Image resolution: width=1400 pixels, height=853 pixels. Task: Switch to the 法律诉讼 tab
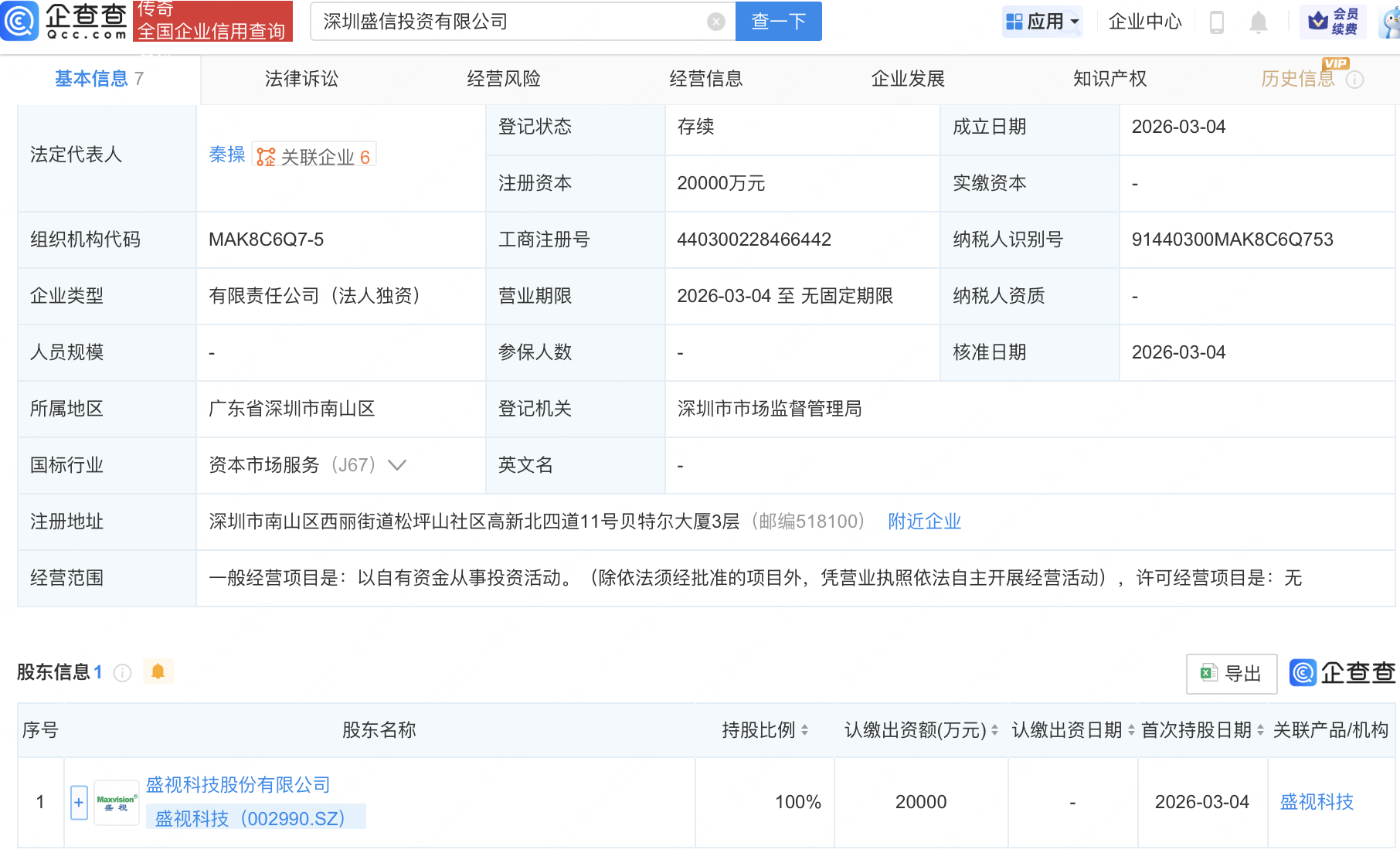(x=301, y=78)
